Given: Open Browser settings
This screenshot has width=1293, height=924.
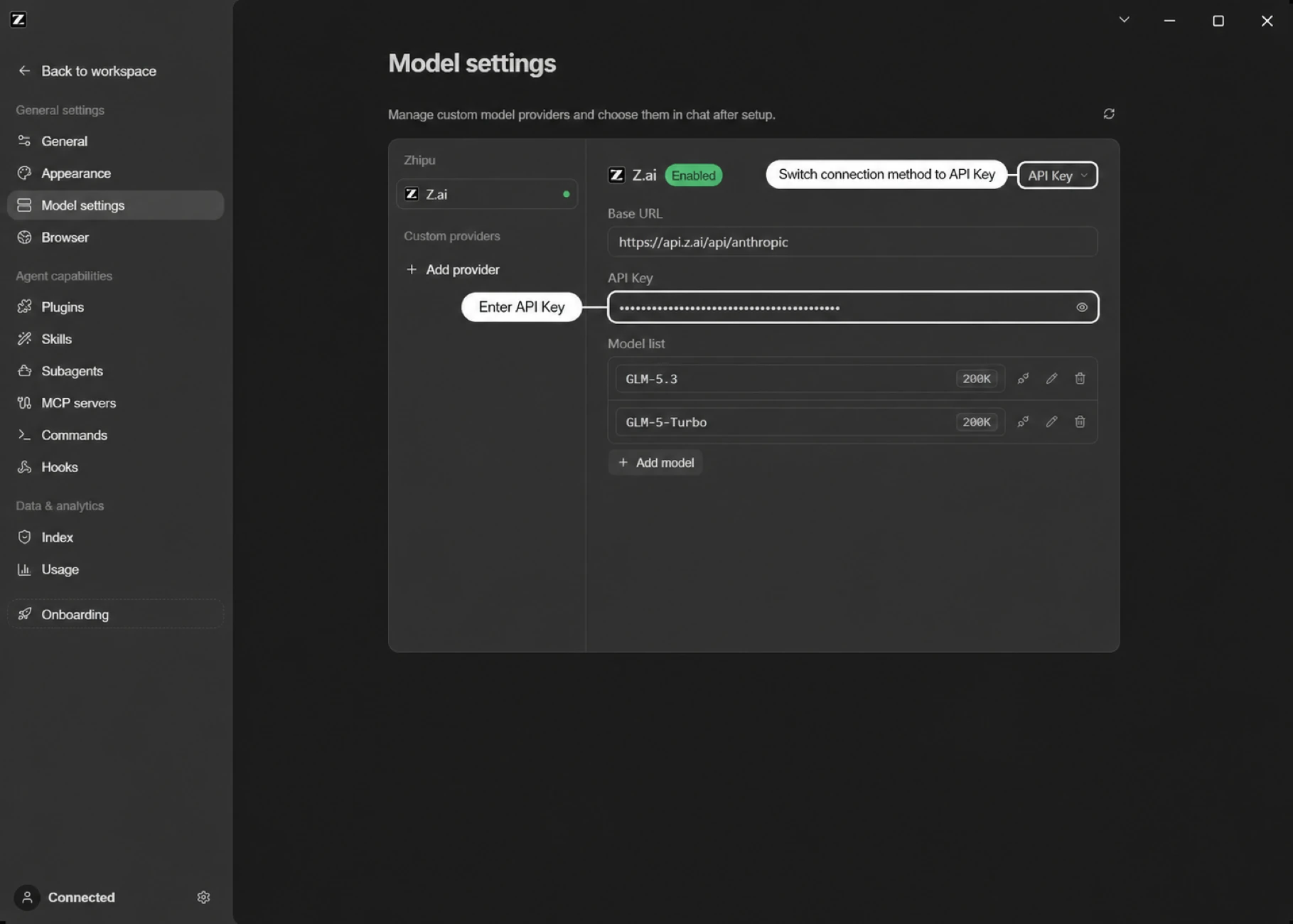Looking at the screenshot, I should pos(115,237).
